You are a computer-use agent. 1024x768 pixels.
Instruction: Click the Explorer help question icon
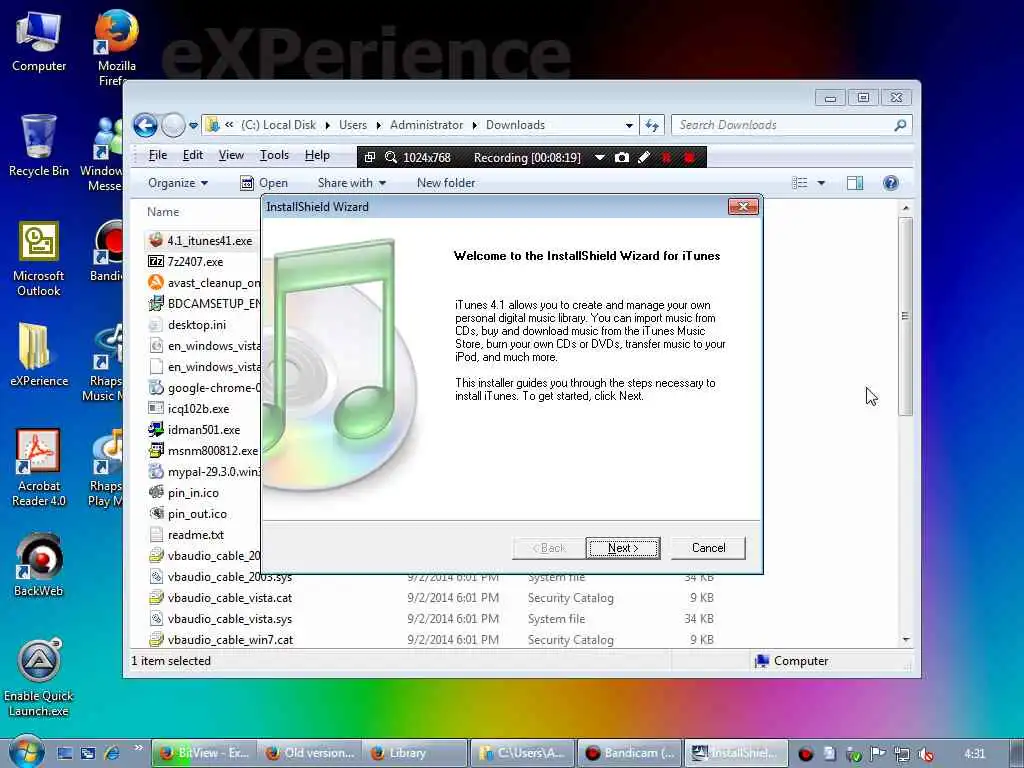click(890, 183)
